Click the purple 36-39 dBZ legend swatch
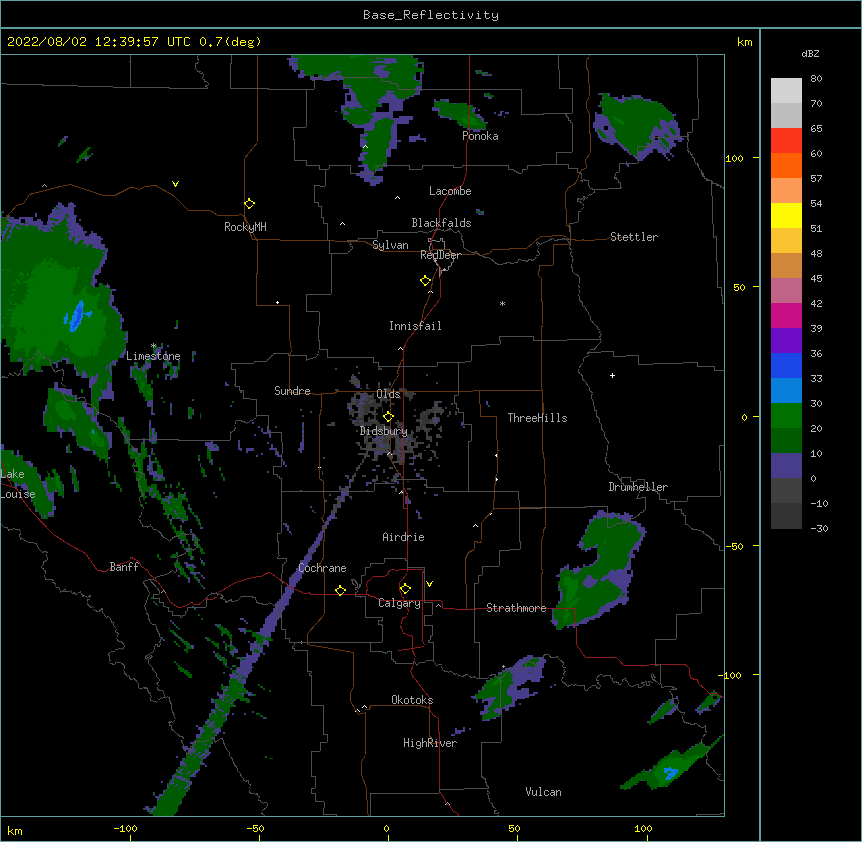The width and height of the screenshot is (862, 842). 786,341
